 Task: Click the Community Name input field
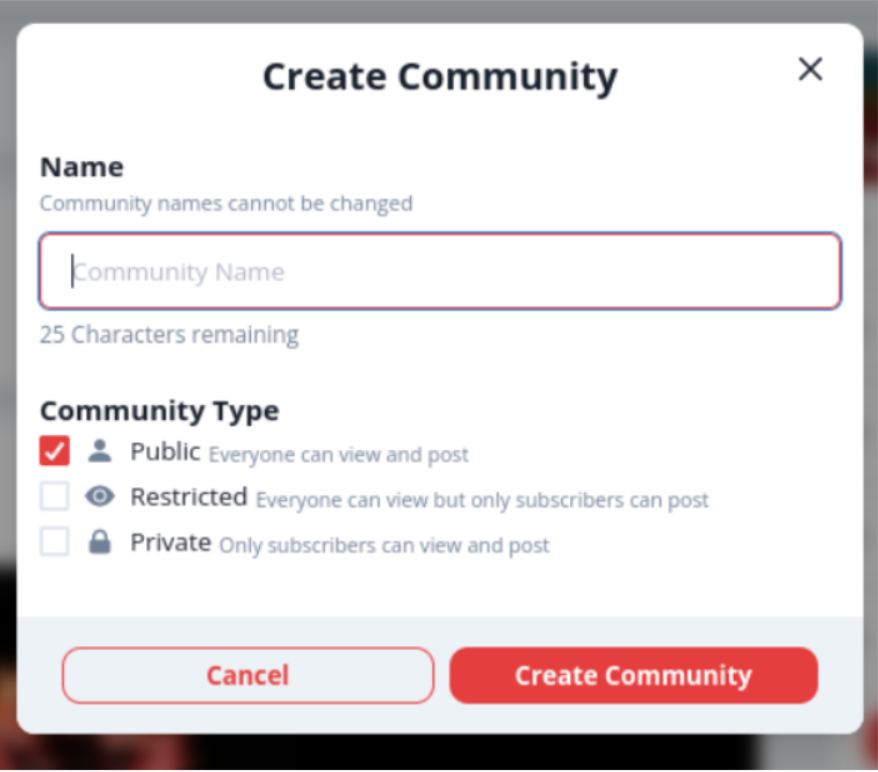click(x=440, y=272)
